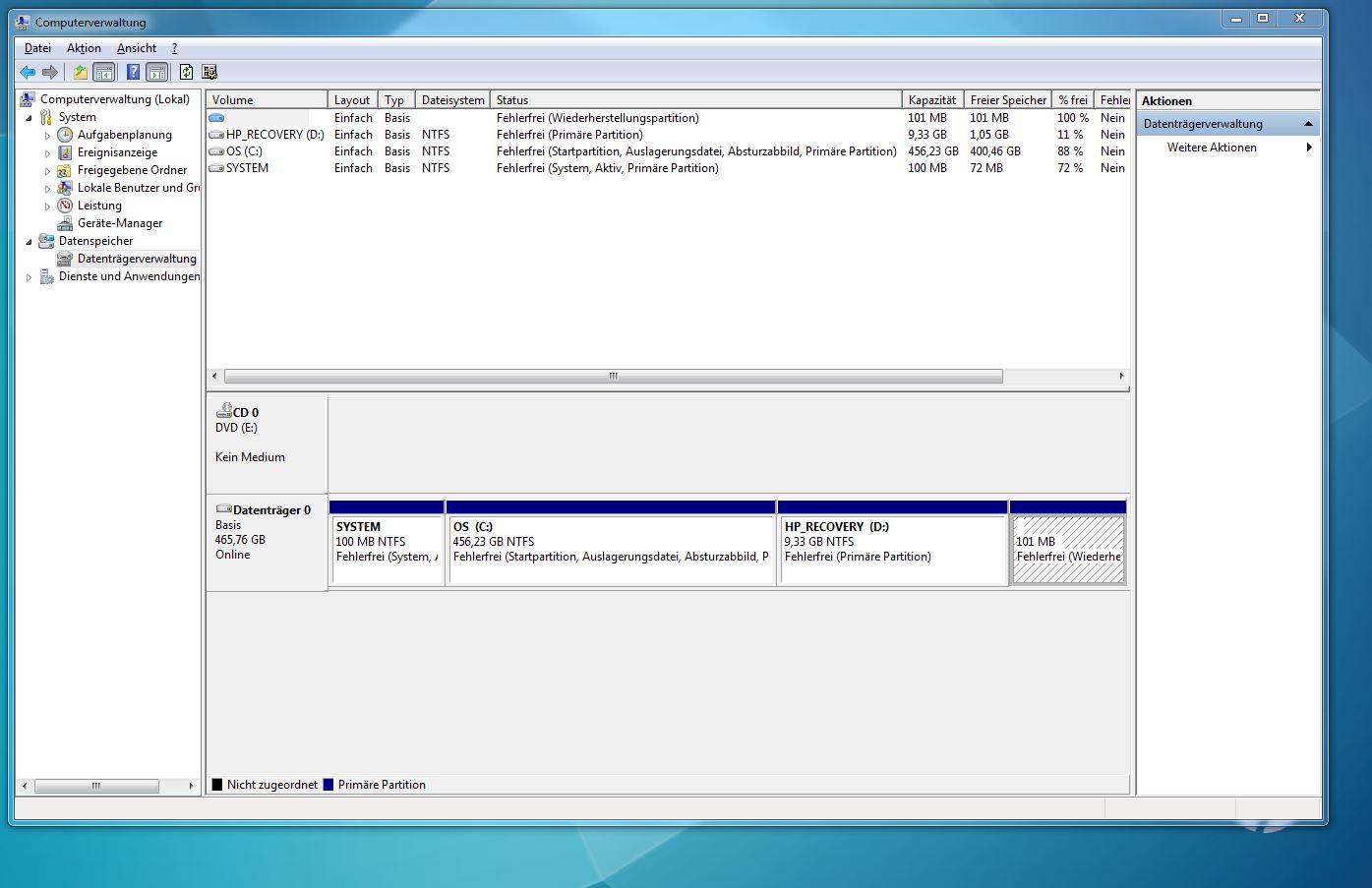This screenshot has height=888, width=1372.
Task: Click the CD 0 disc drive icon
Action: click(x=224, y=411)
